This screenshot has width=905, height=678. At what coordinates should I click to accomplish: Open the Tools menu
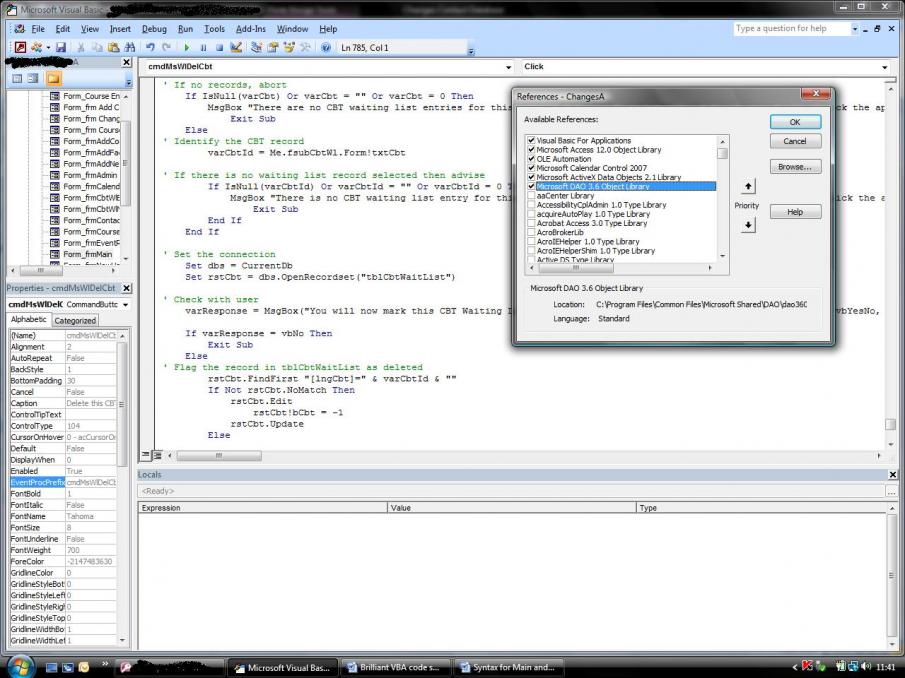[214, 29]
